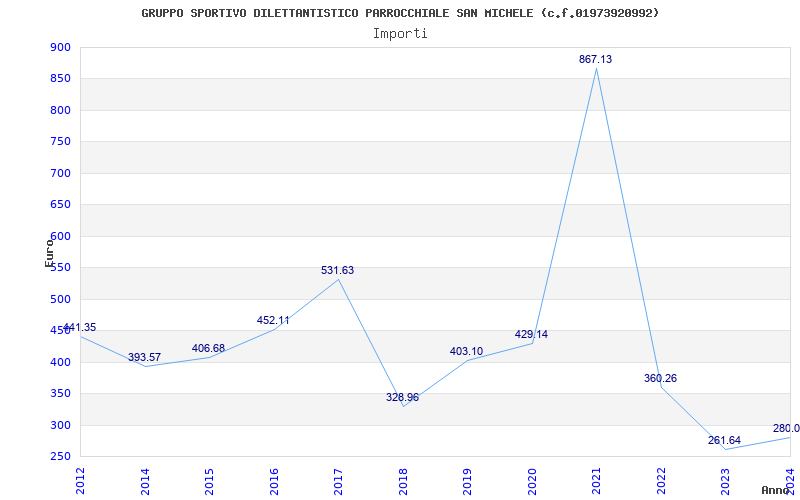Click the 900 y-axis tick label

tap(60, 47)
